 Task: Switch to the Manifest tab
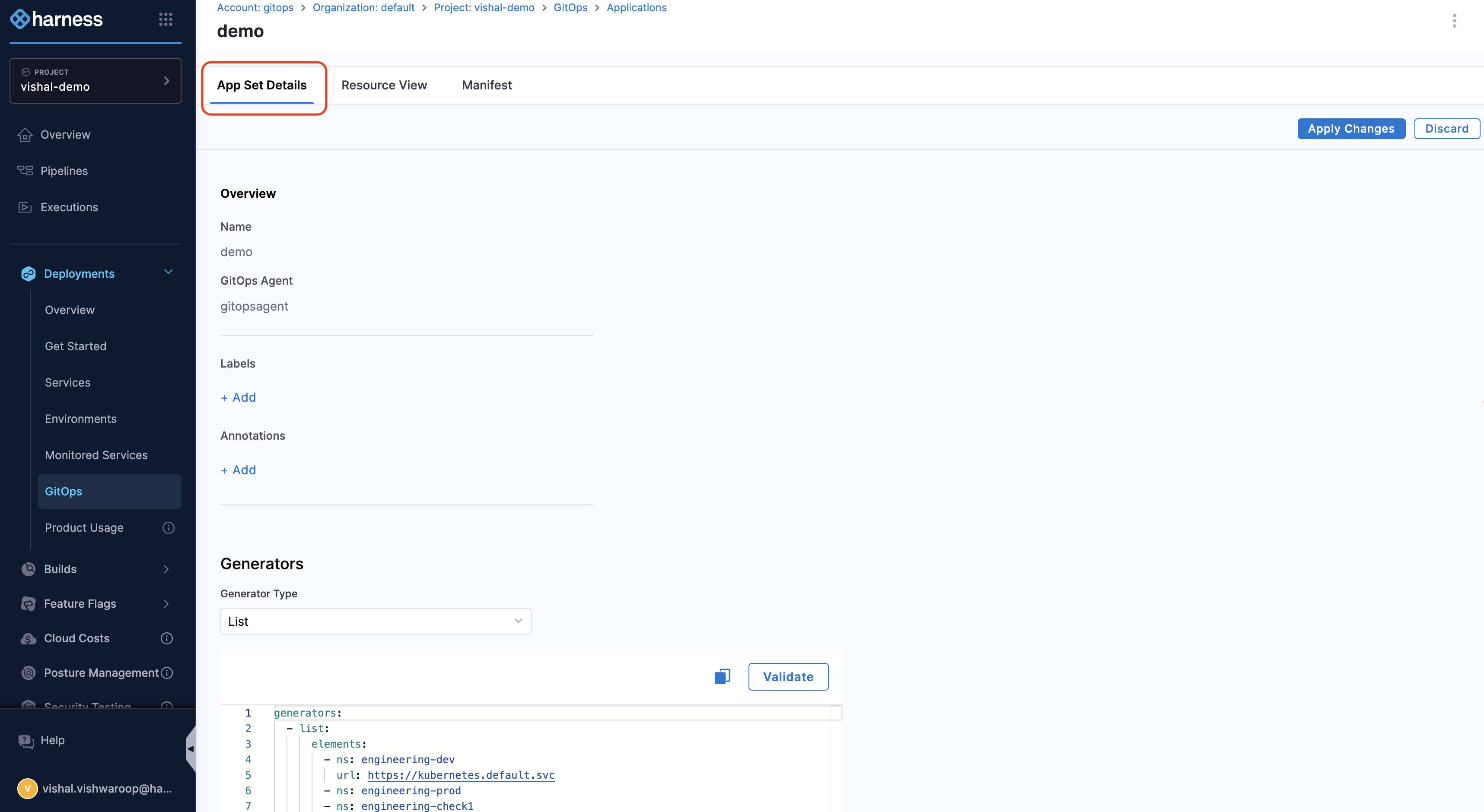tap(486, 85)
